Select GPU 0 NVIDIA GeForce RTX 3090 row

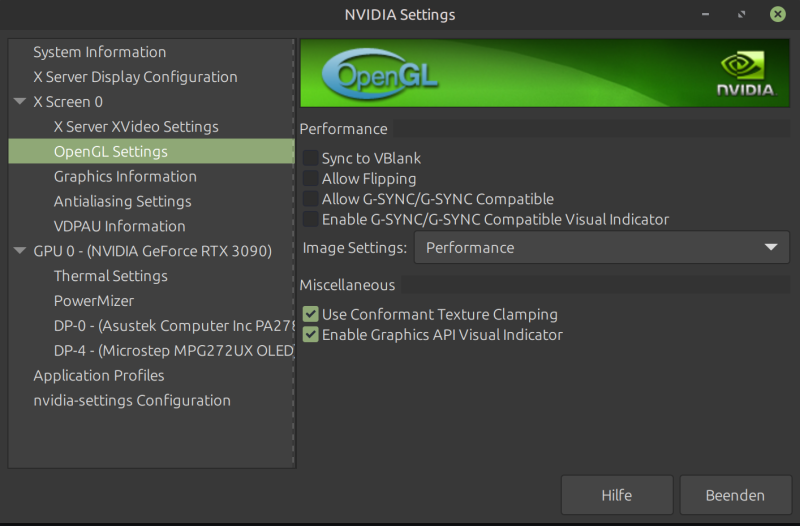click(153, 251)
